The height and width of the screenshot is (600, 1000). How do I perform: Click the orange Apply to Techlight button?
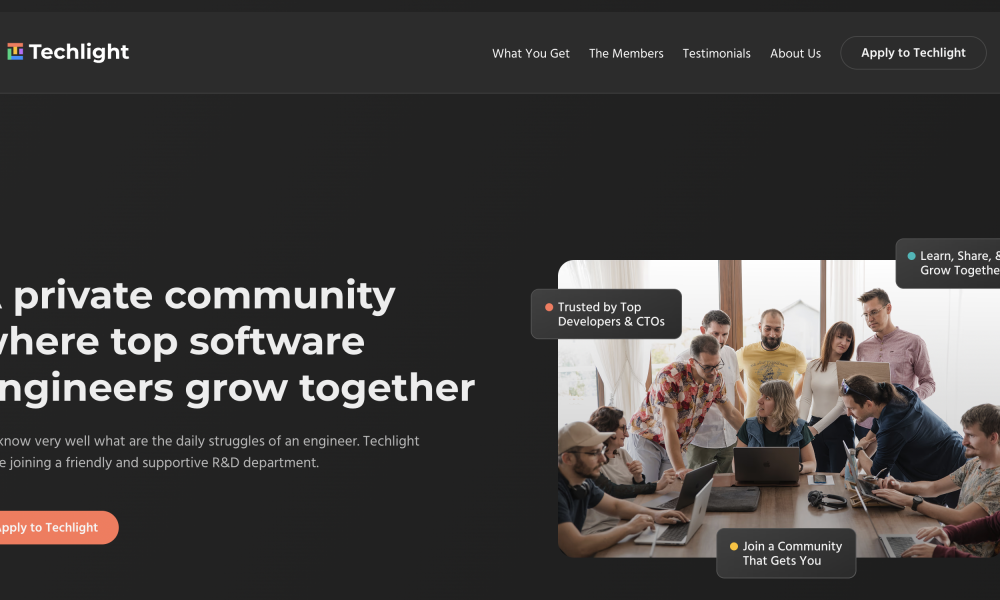click(x=56, y=527)
